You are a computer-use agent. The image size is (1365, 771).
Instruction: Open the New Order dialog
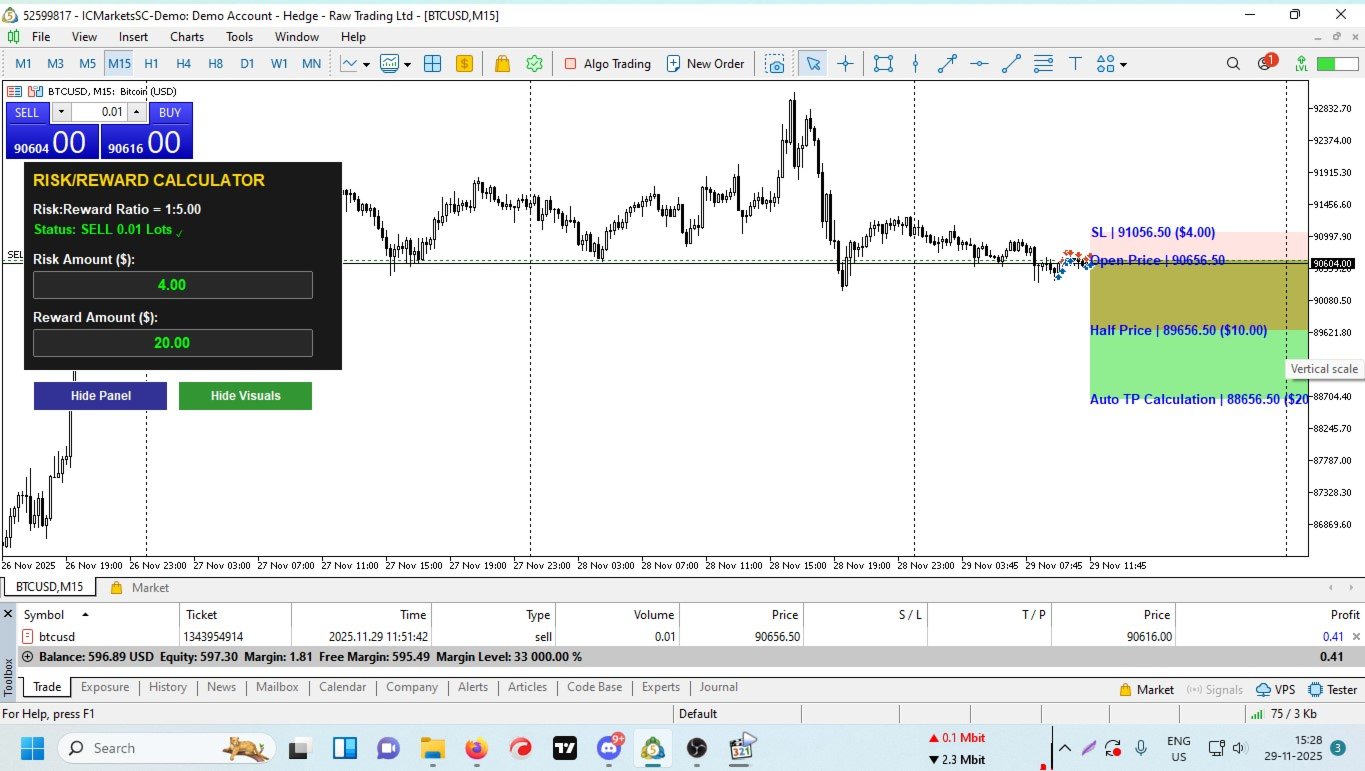(x=706, y=64)
